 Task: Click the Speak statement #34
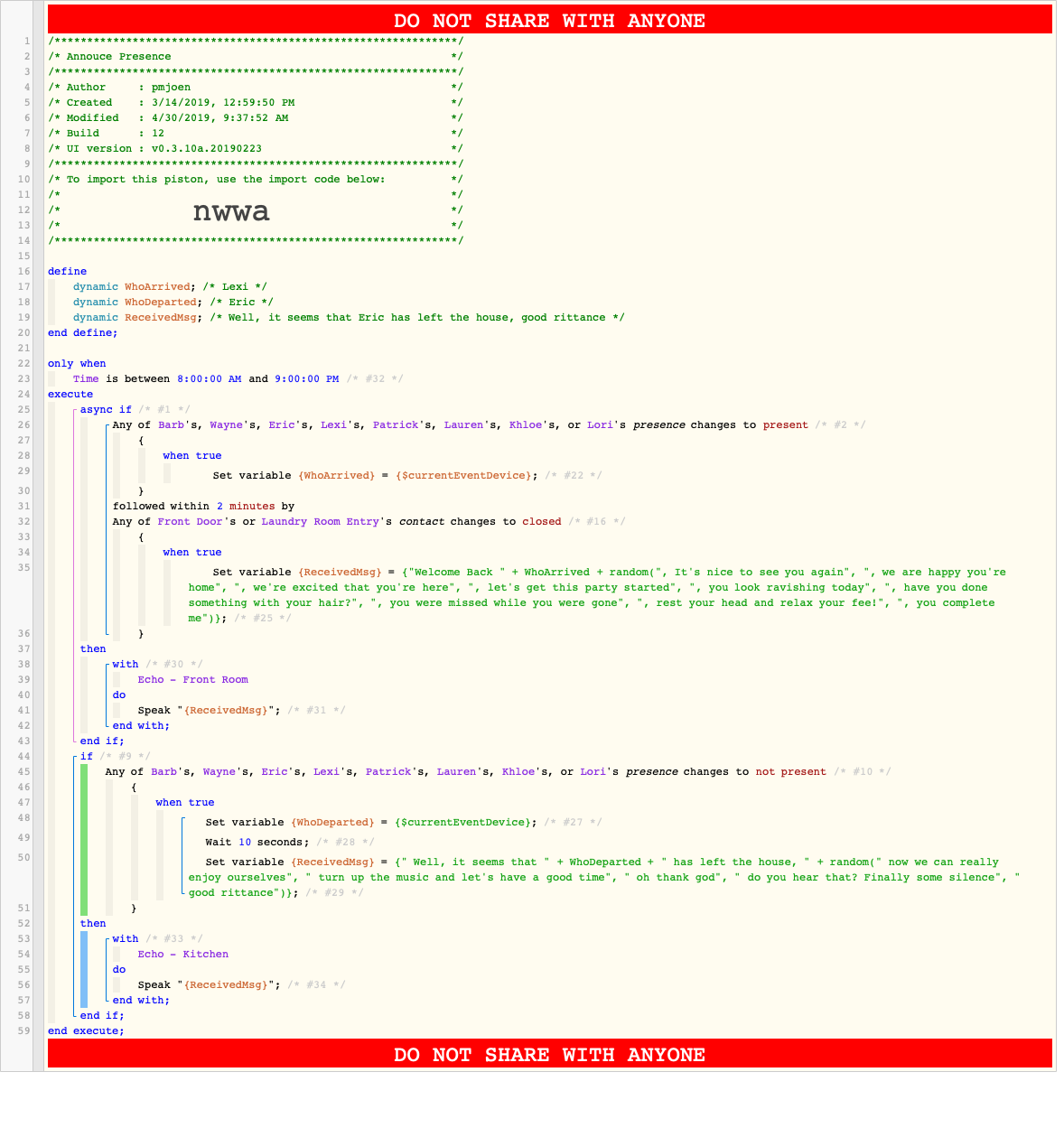(241, 984)
